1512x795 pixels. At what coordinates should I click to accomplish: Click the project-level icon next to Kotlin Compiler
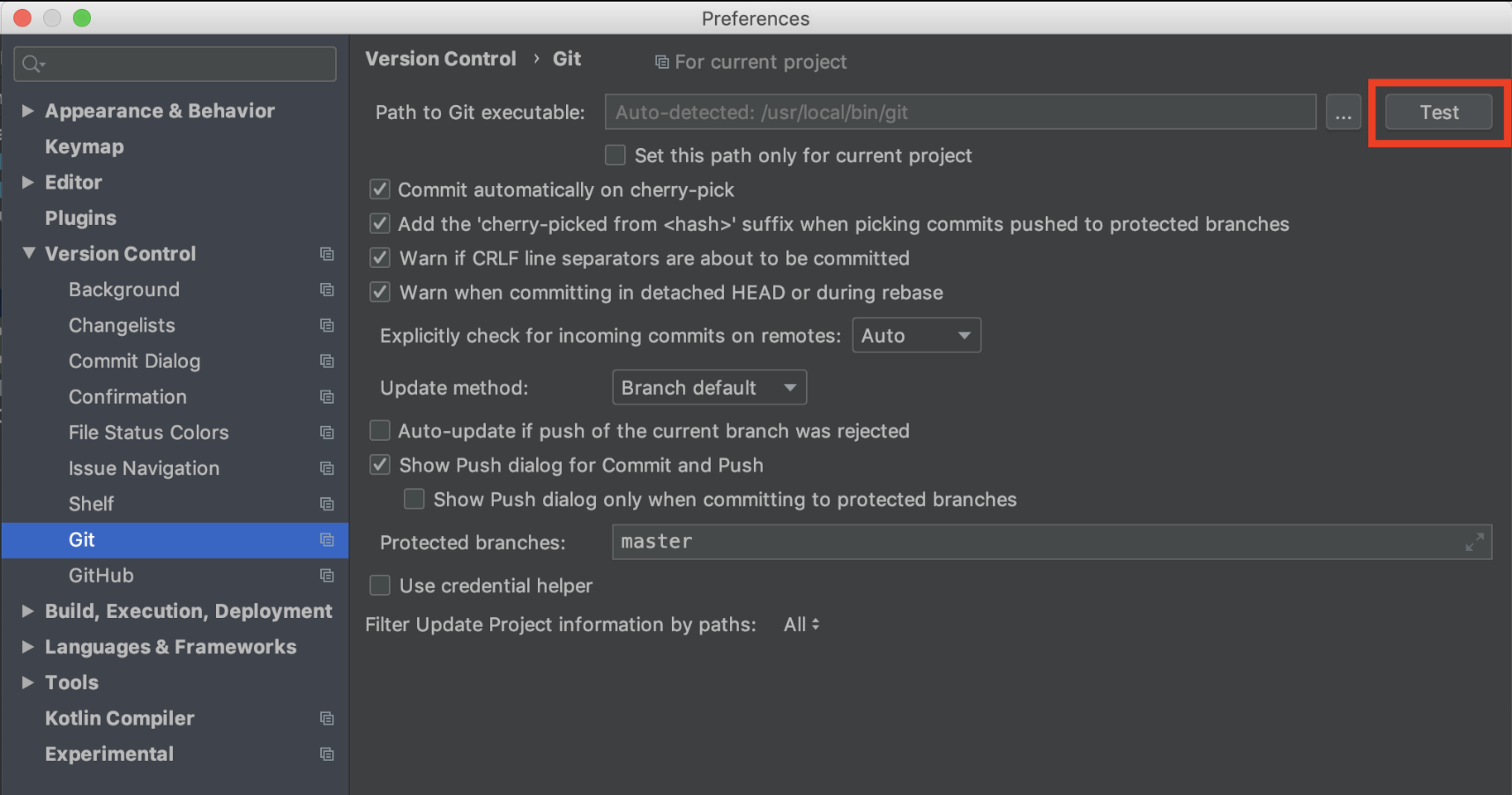(x=327, y=718)
